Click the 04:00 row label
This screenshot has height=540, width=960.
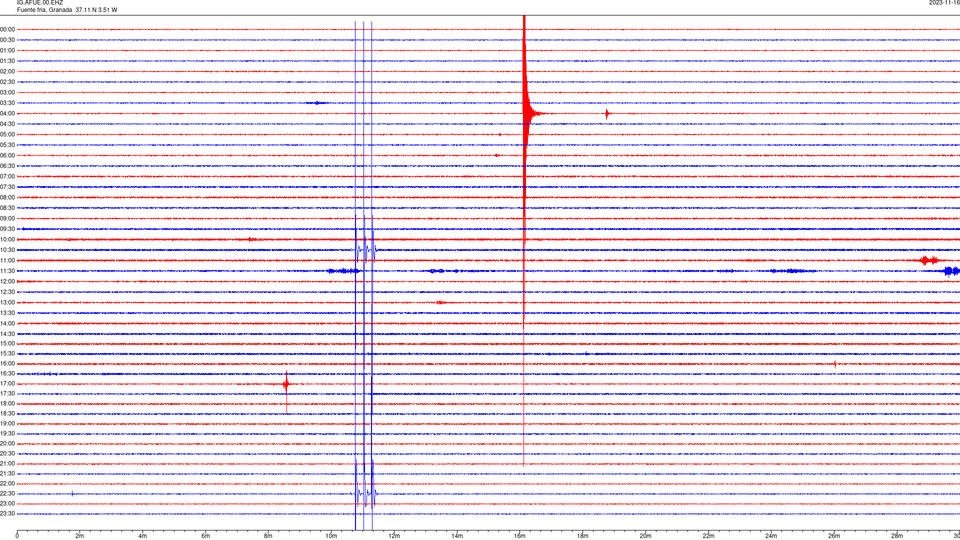8,113
